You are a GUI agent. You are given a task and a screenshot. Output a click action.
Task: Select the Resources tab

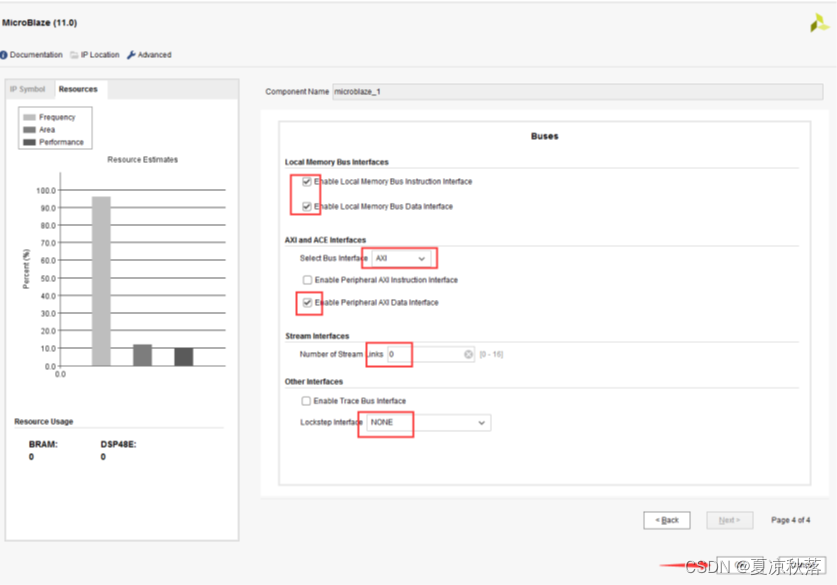(78, 89)
